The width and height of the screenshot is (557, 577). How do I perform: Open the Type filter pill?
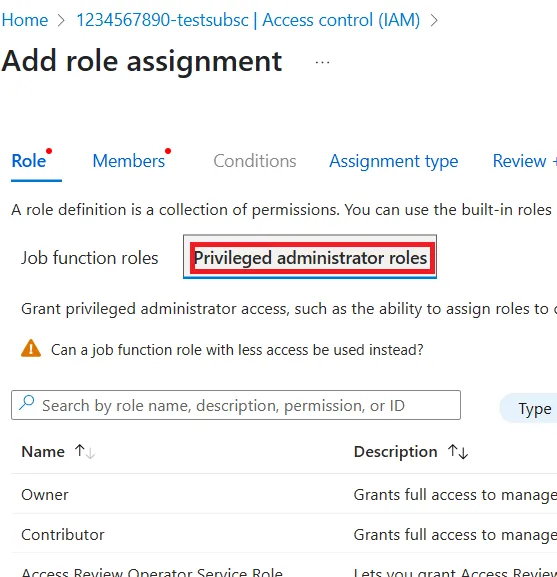(530, 408)
